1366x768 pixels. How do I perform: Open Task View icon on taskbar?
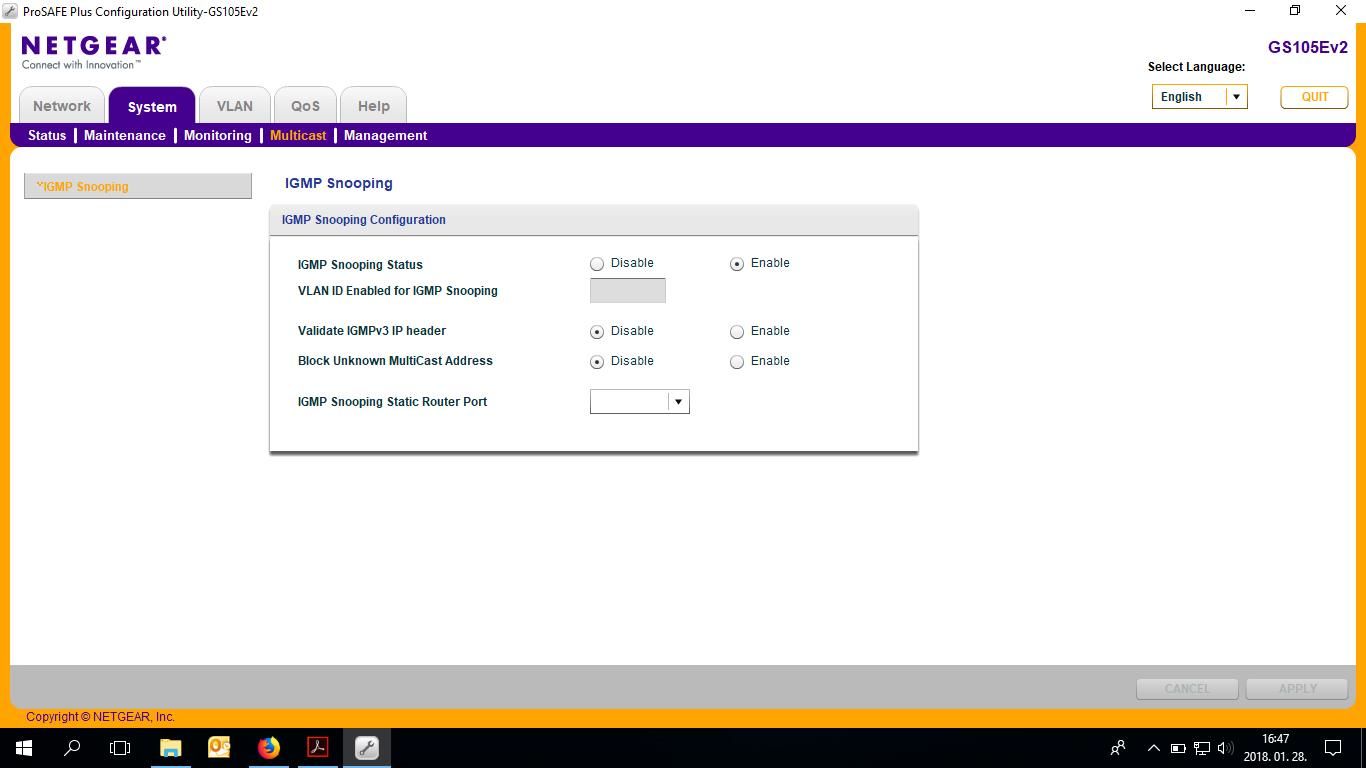click(x=120, y=747)
